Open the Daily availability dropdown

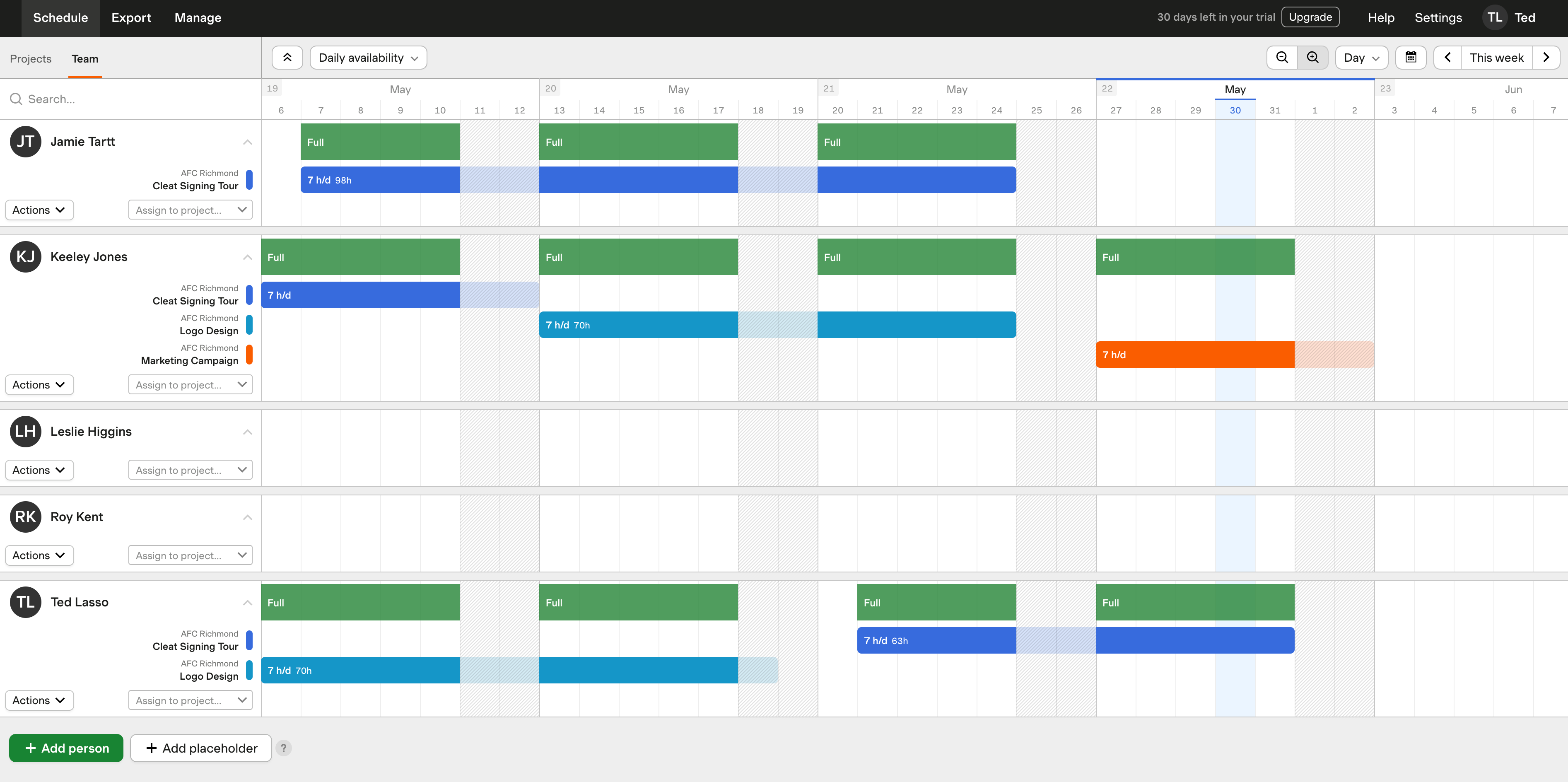[368, 58]
